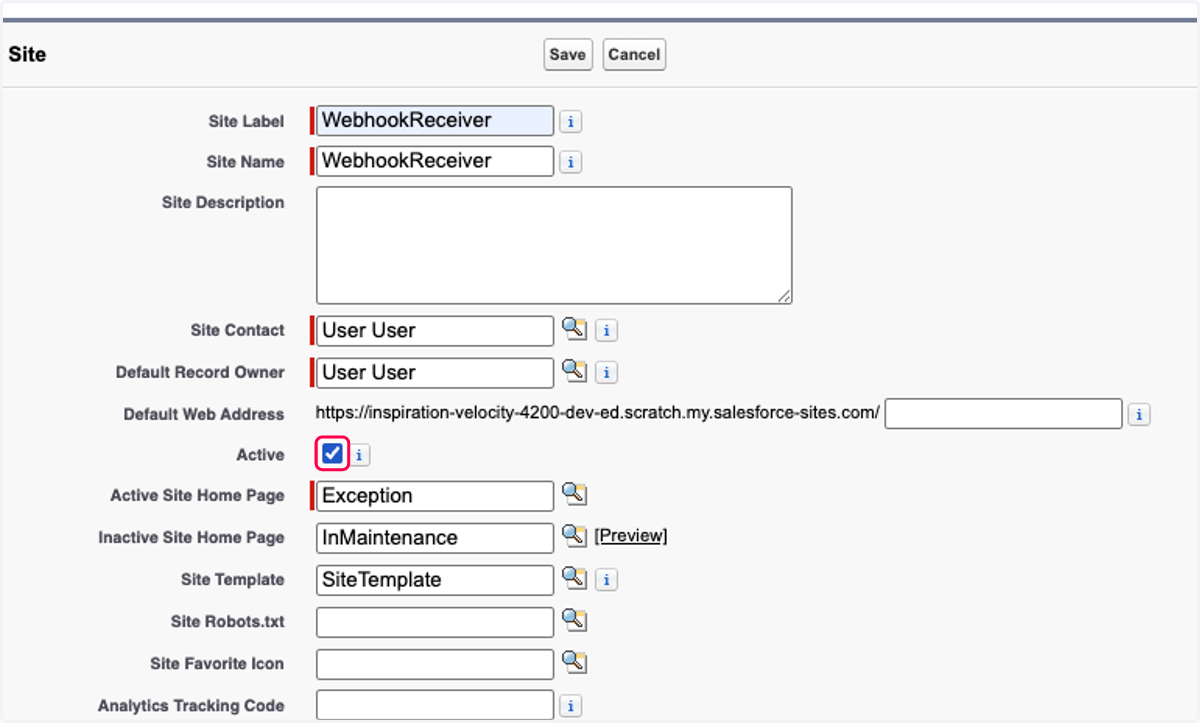Click the Site Label input field
1200x723 pixels.
[x=435, y=120]
